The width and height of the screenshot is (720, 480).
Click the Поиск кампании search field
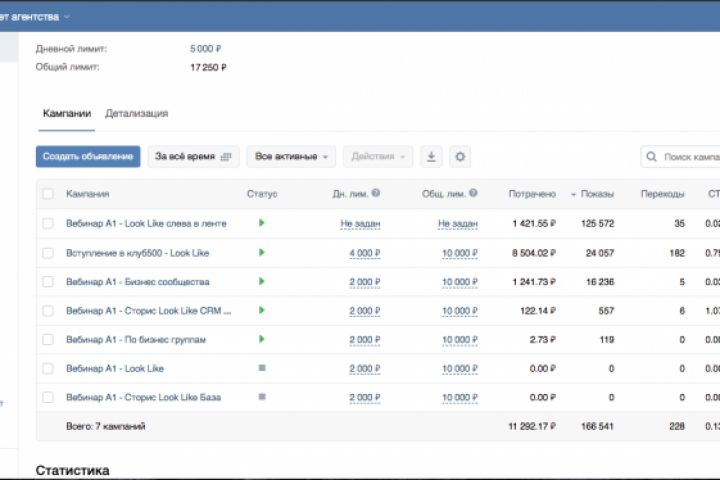click(681, 157)
